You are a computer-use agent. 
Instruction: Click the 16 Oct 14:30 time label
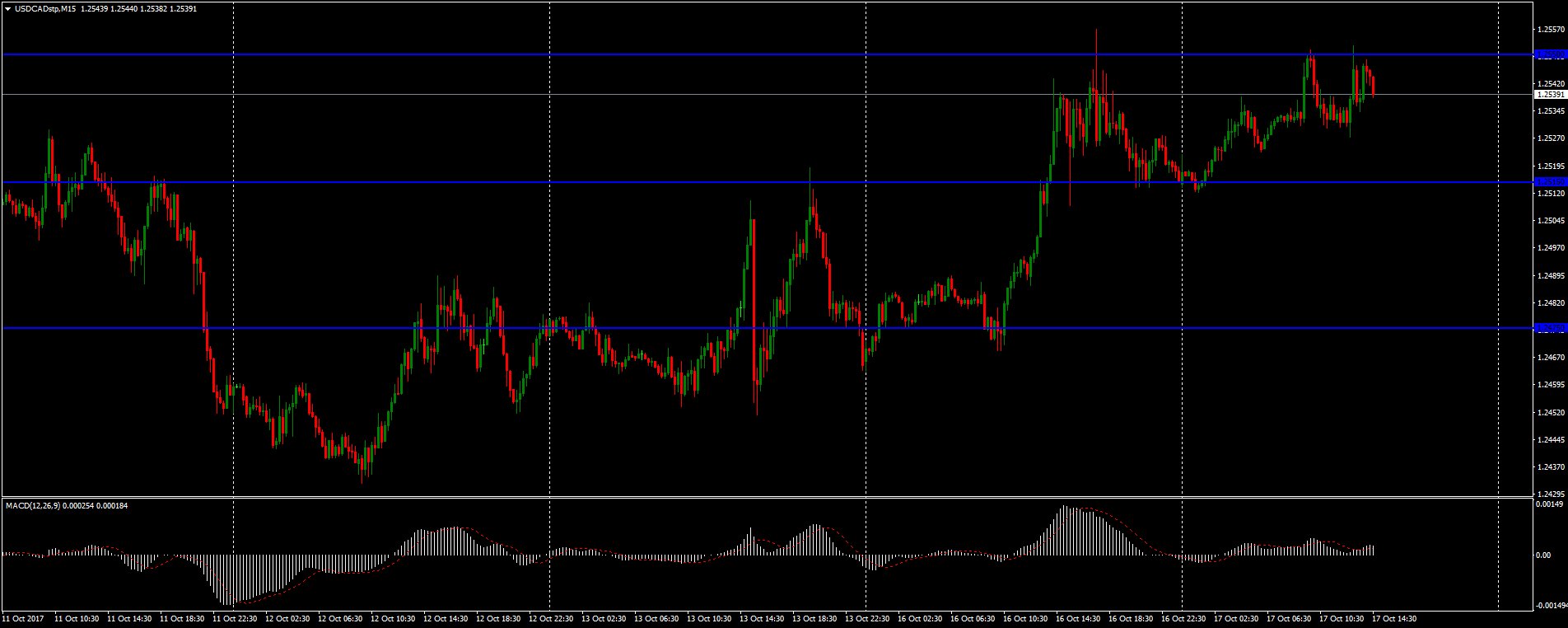point(1079,618)
